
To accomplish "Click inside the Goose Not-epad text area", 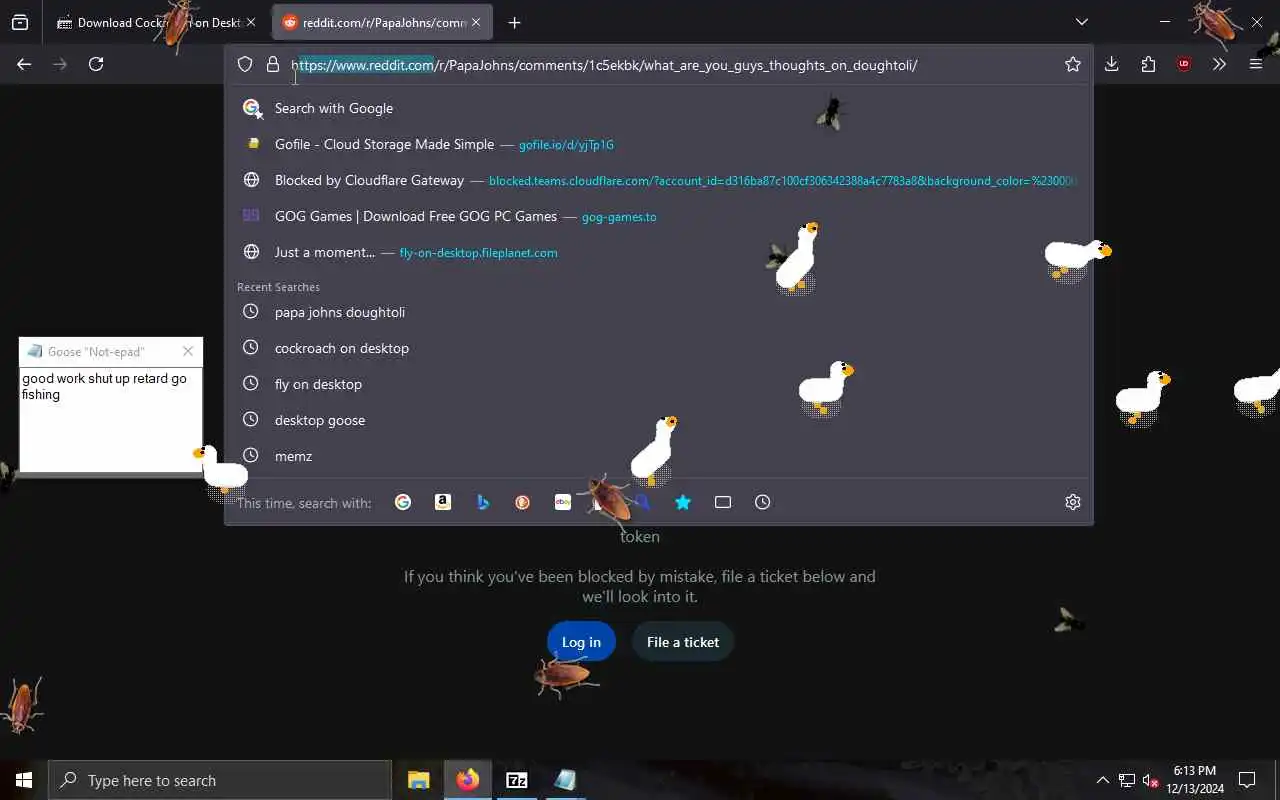I will [111, 420].
